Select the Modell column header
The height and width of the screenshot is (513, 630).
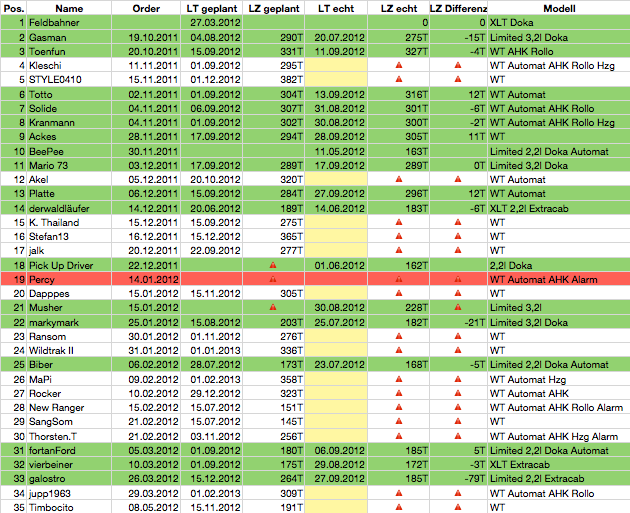pyautogui.click(x=559, y=8)
